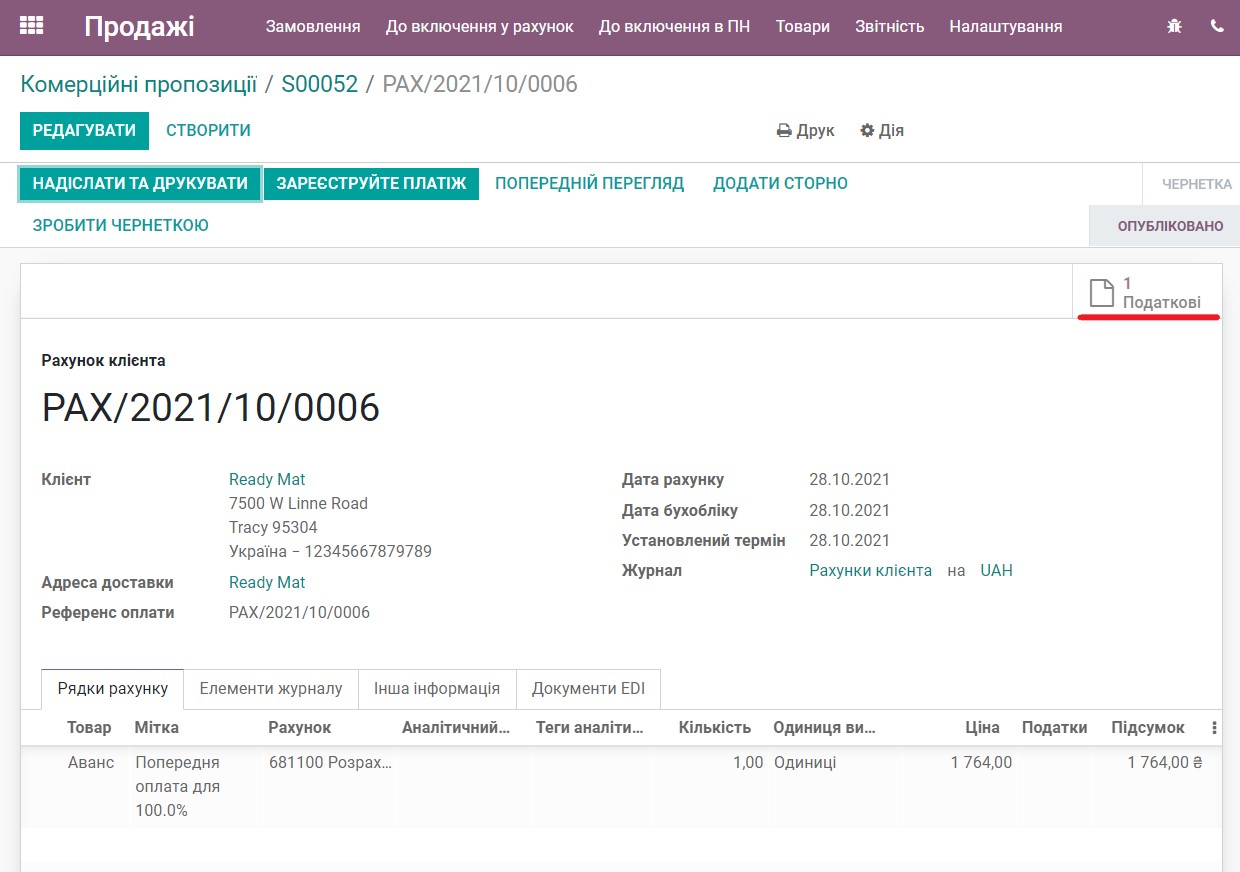Open the Ready Mat client link
Image resolution: width=1240 pixels, height=872 pixels.
(x=267, y=479)
